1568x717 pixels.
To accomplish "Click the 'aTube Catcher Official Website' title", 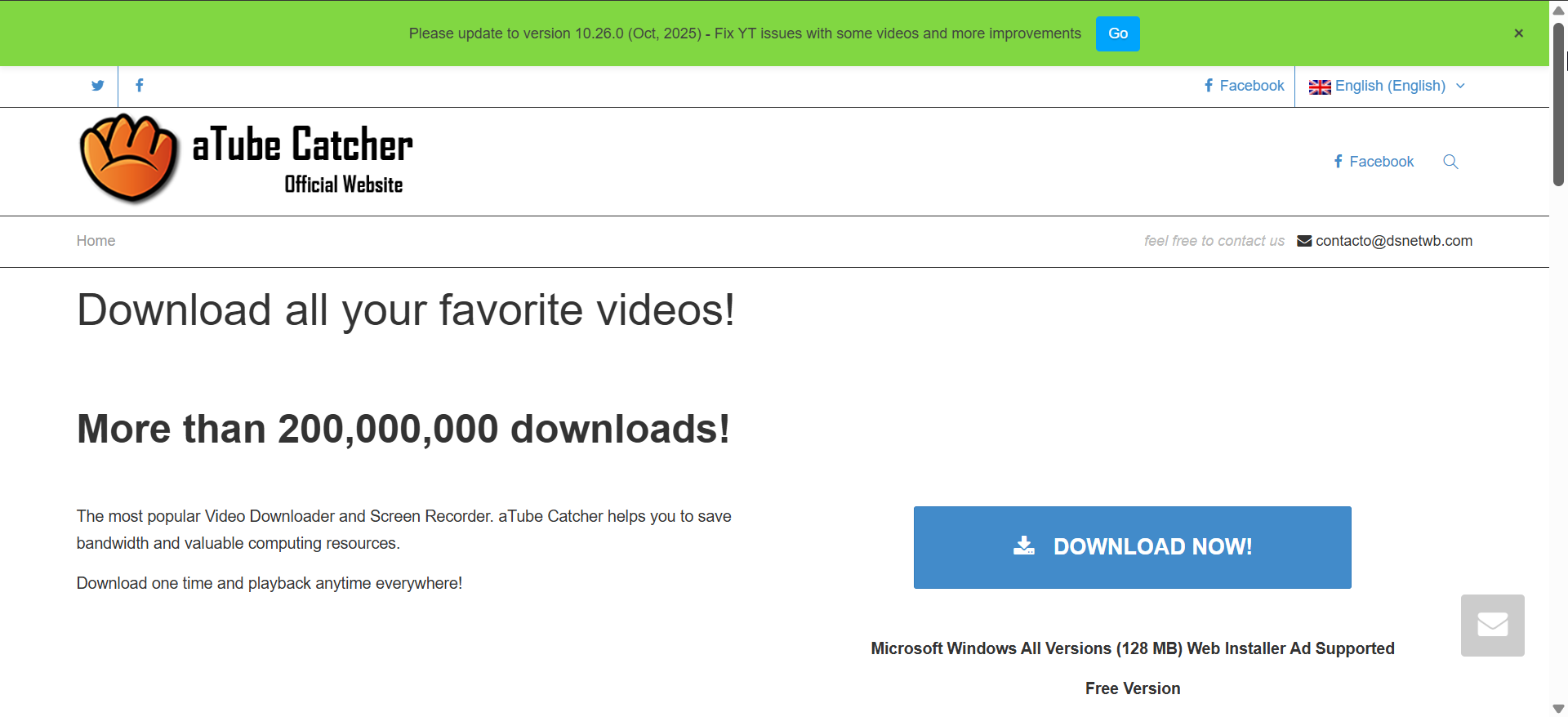I will [x=303, y=159].
